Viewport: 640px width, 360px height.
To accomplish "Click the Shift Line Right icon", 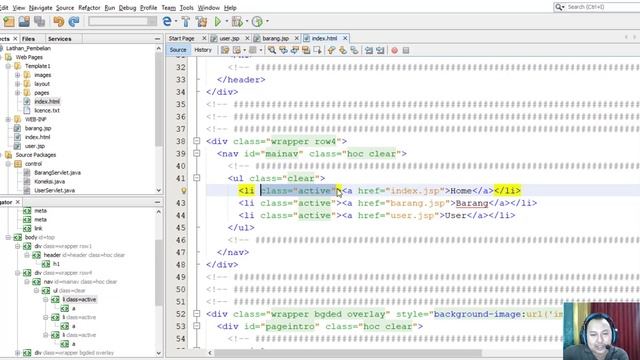I will point(380,50).
